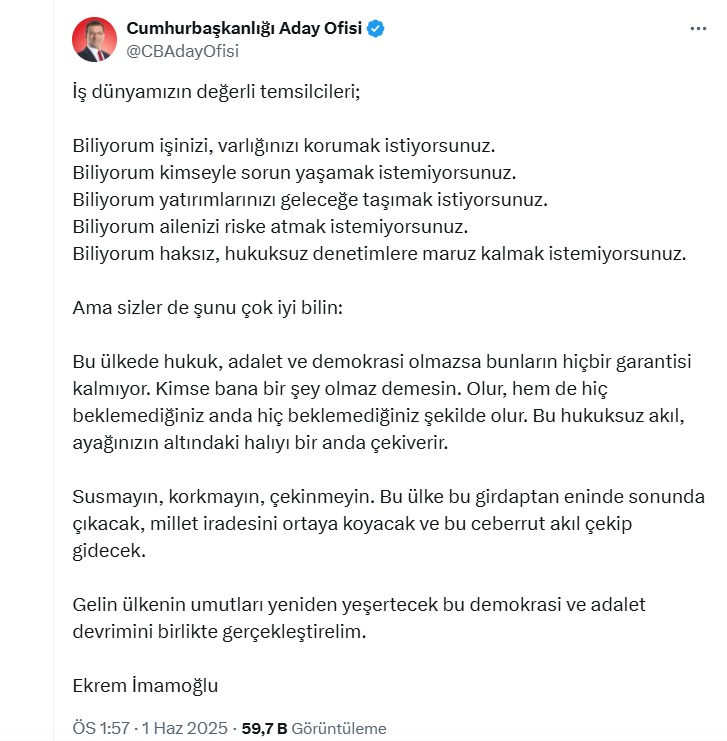Open the Cumhurbaşkanlığı Aday Ofisi display name
727x741 pixels.
[x=244, y=28]
